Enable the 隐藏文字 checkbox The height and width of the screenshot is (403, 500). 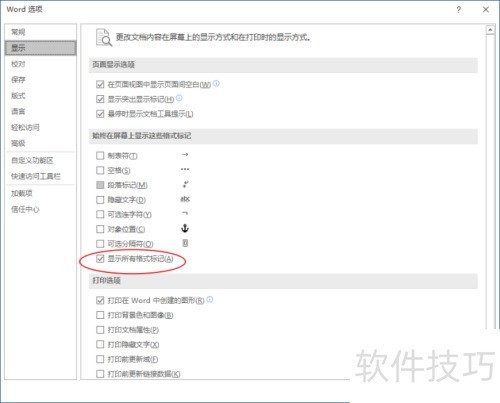pyautogui.click(x=100, y=200)
